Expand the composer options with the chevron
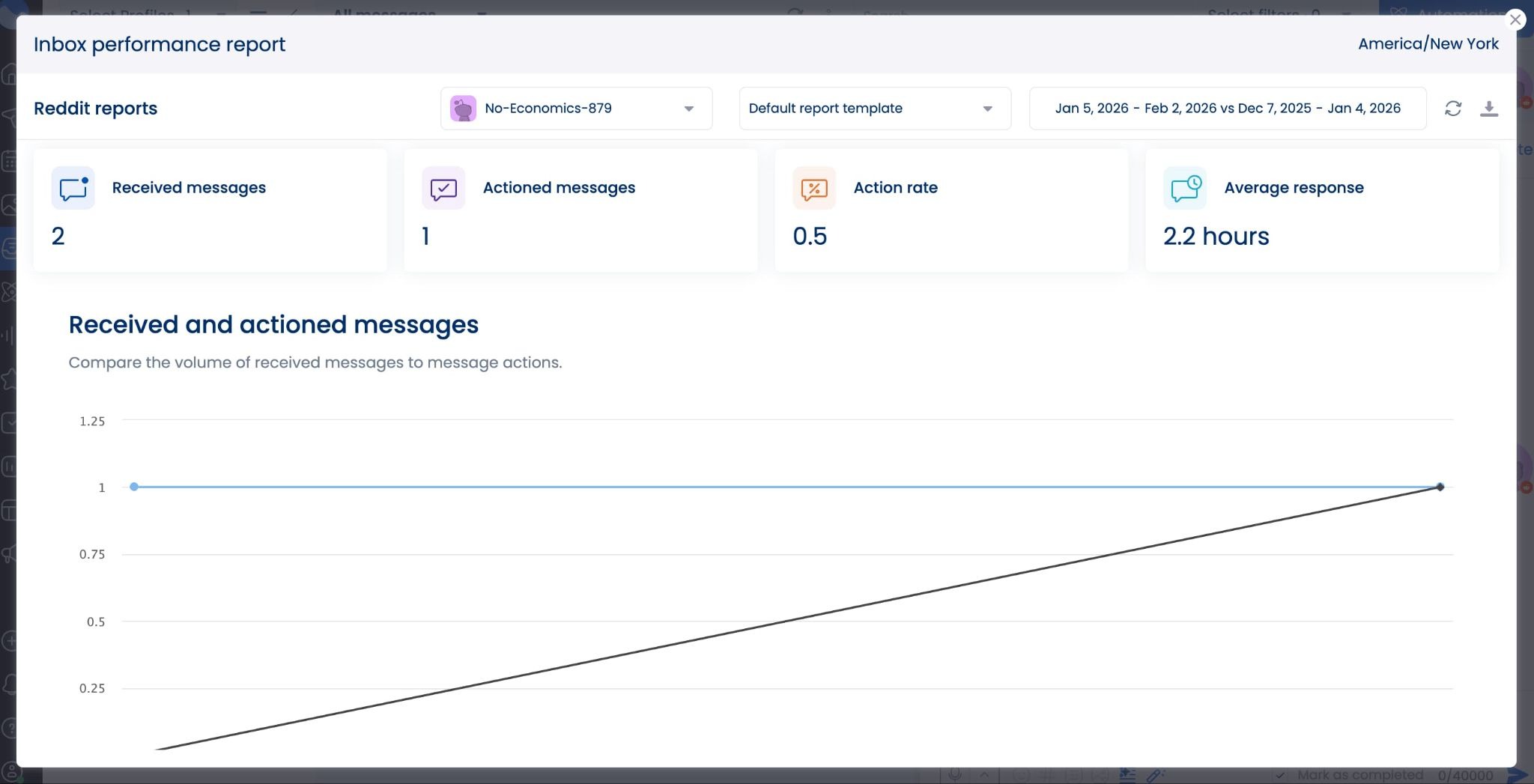 coord(983,775)
